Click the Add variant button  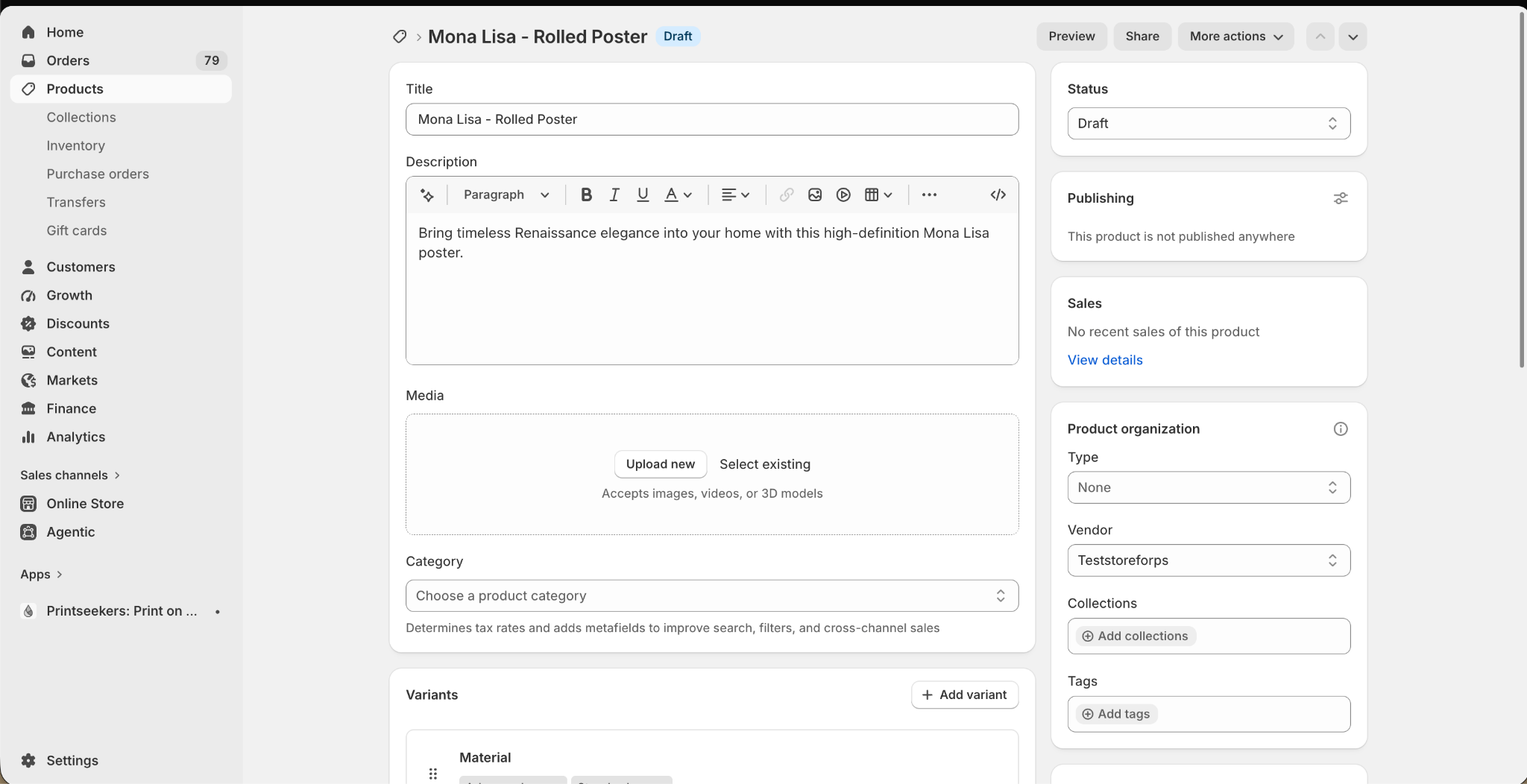point(965,695)
